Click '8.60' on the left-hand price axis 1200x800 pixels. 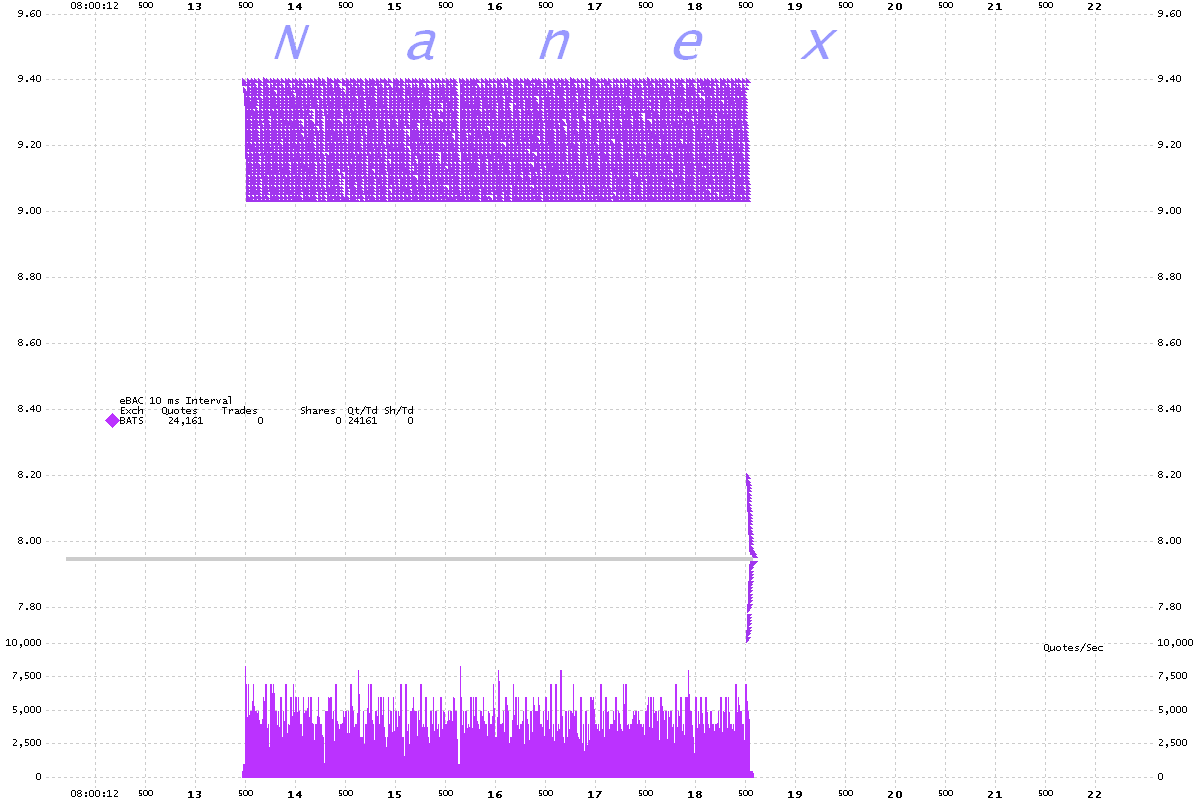pyautogui.click(x=28, y=343)
